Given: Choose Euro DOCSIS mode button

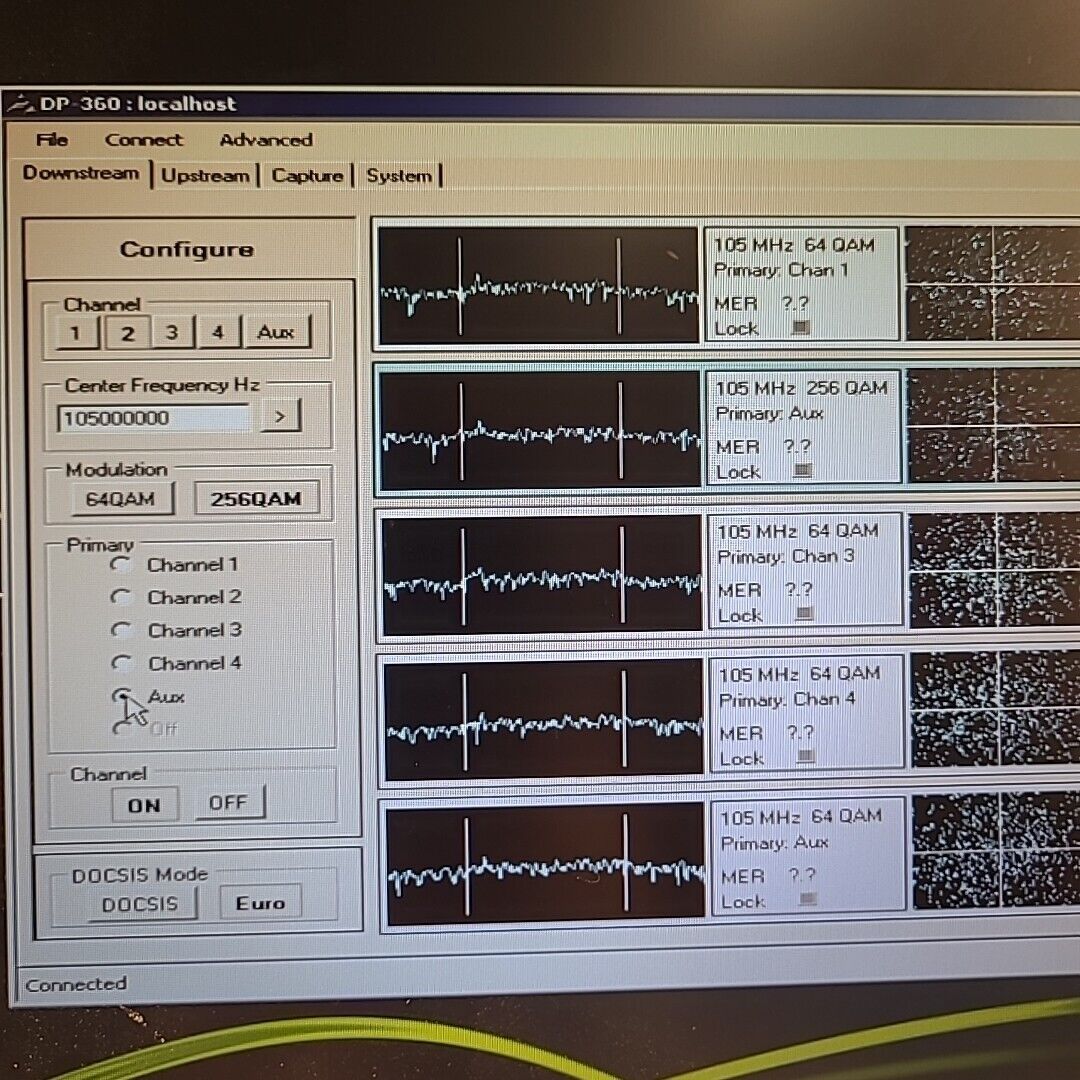Looking at the screenshot, I should pyautogui.click(x=260, y=902).
